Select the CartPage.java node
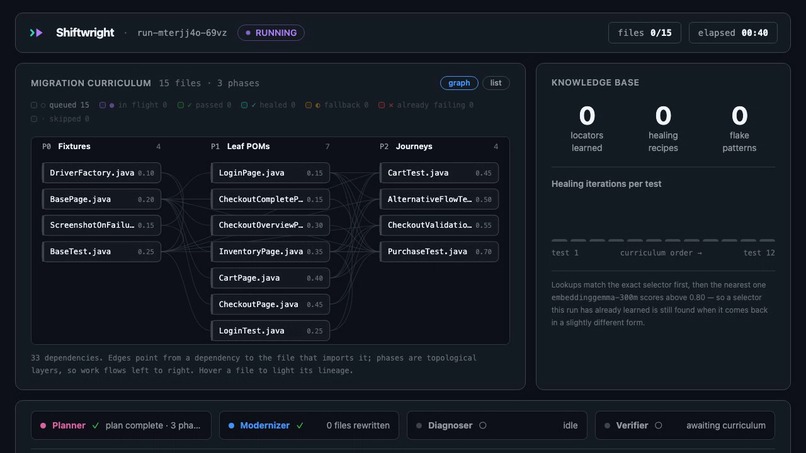Screen dimensions: 806x453 point(270,278)
